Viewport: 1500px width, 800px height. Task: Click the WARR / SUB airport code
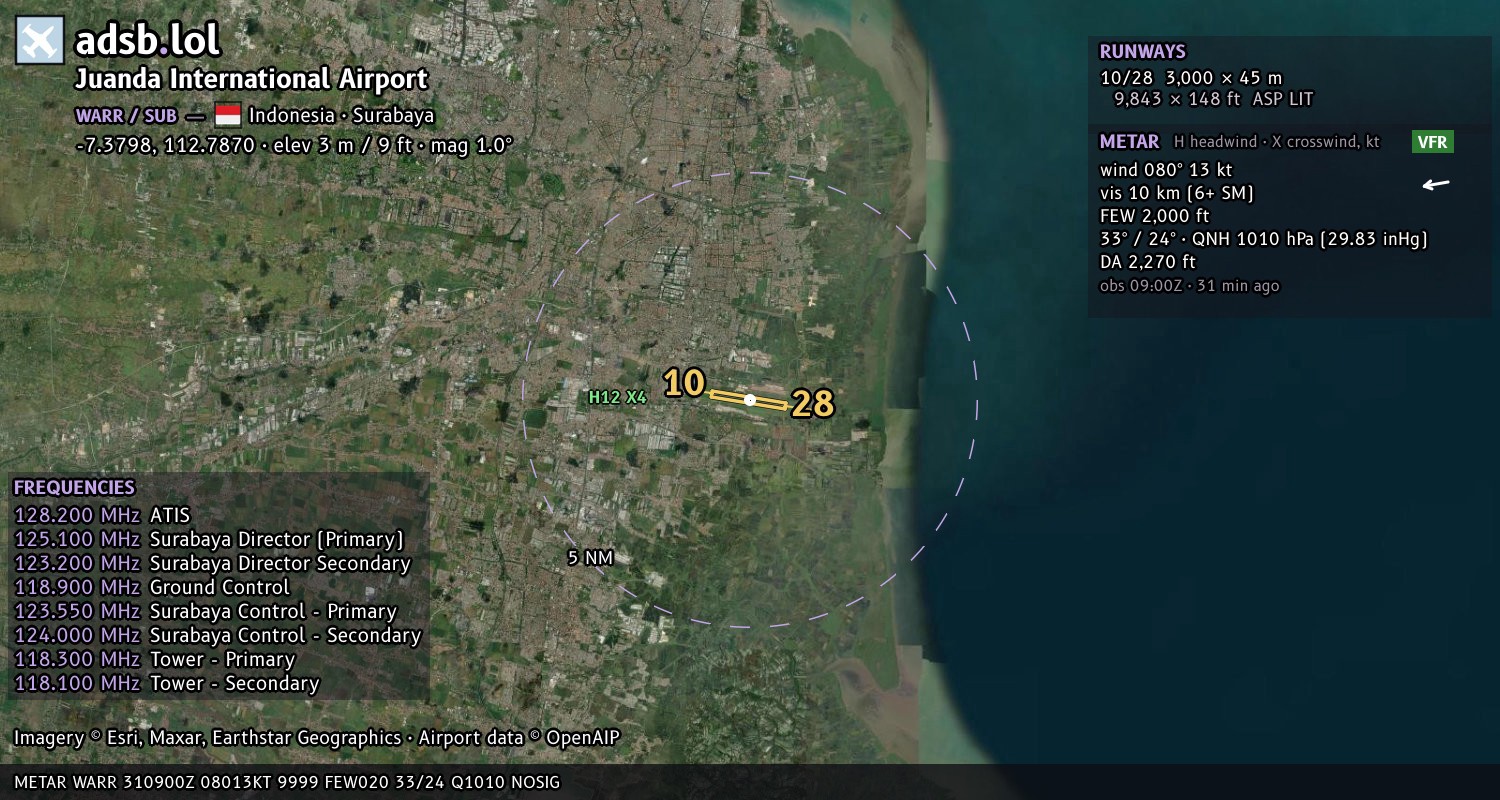point(126,115)
